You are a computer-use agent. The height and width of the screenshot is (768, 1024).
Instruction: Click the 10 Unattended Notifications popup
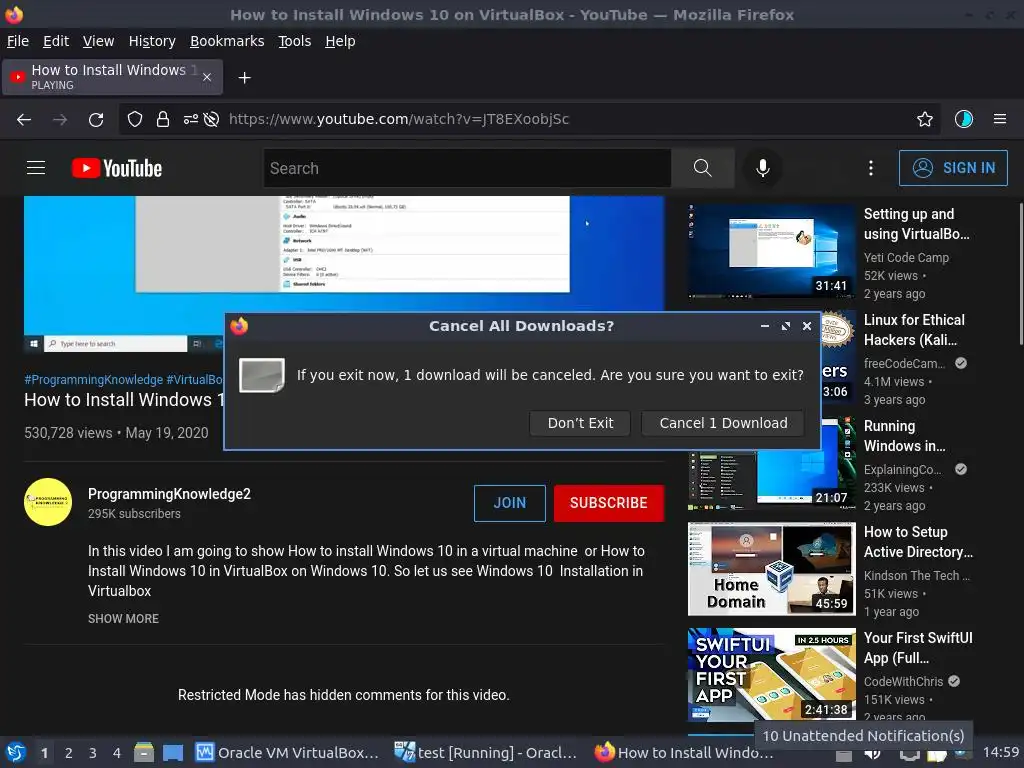[863, 736]
